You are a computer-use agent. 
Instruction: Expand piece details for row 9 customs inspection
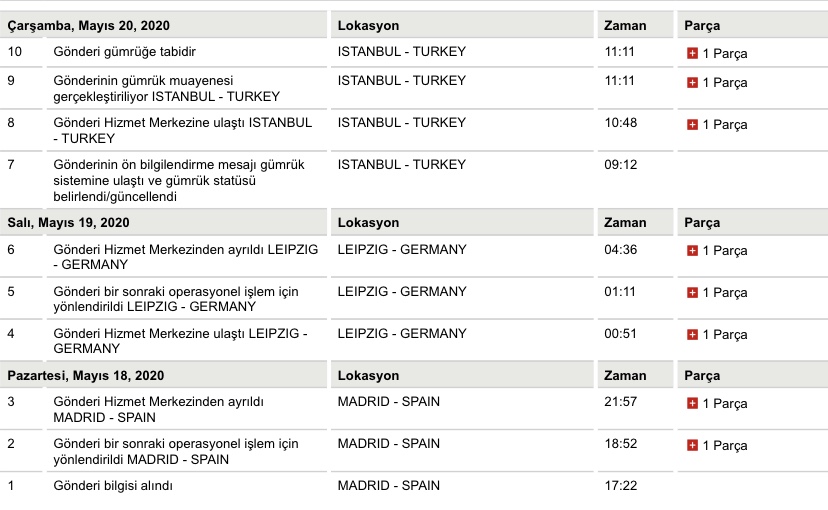pyautogui.click(x=692, y=82)
